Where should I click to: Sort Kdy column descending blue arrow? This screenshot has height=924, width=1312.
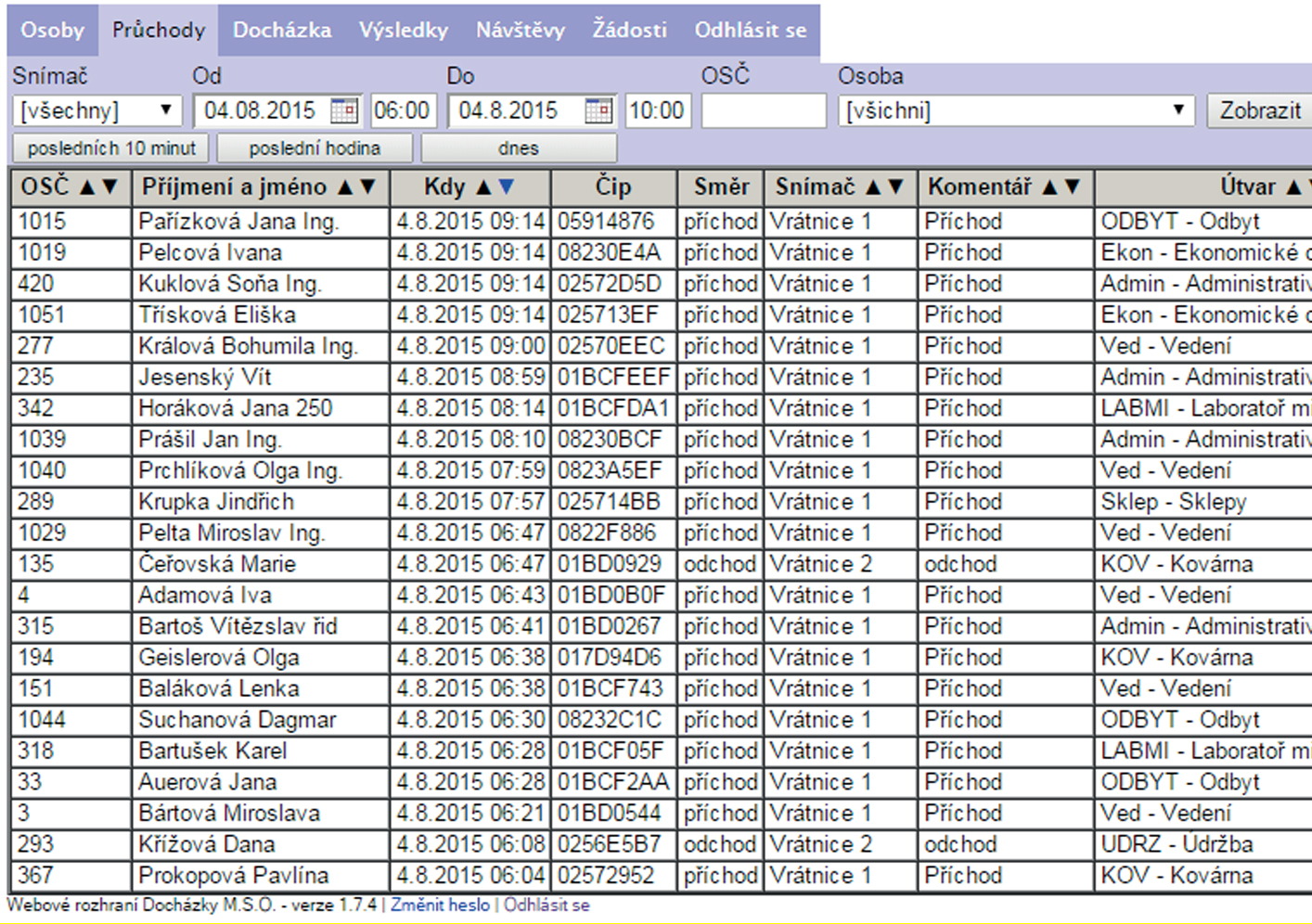tap(506, 187)
